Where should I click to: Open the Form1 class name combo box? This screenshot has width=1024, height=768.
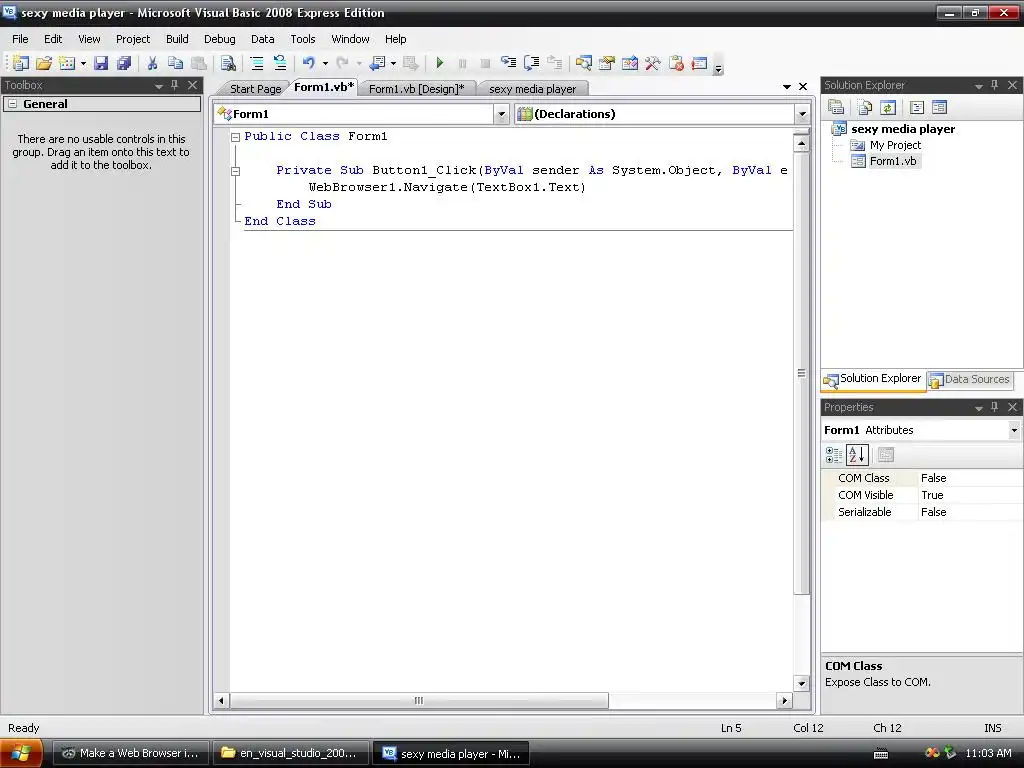pos(361,114)
